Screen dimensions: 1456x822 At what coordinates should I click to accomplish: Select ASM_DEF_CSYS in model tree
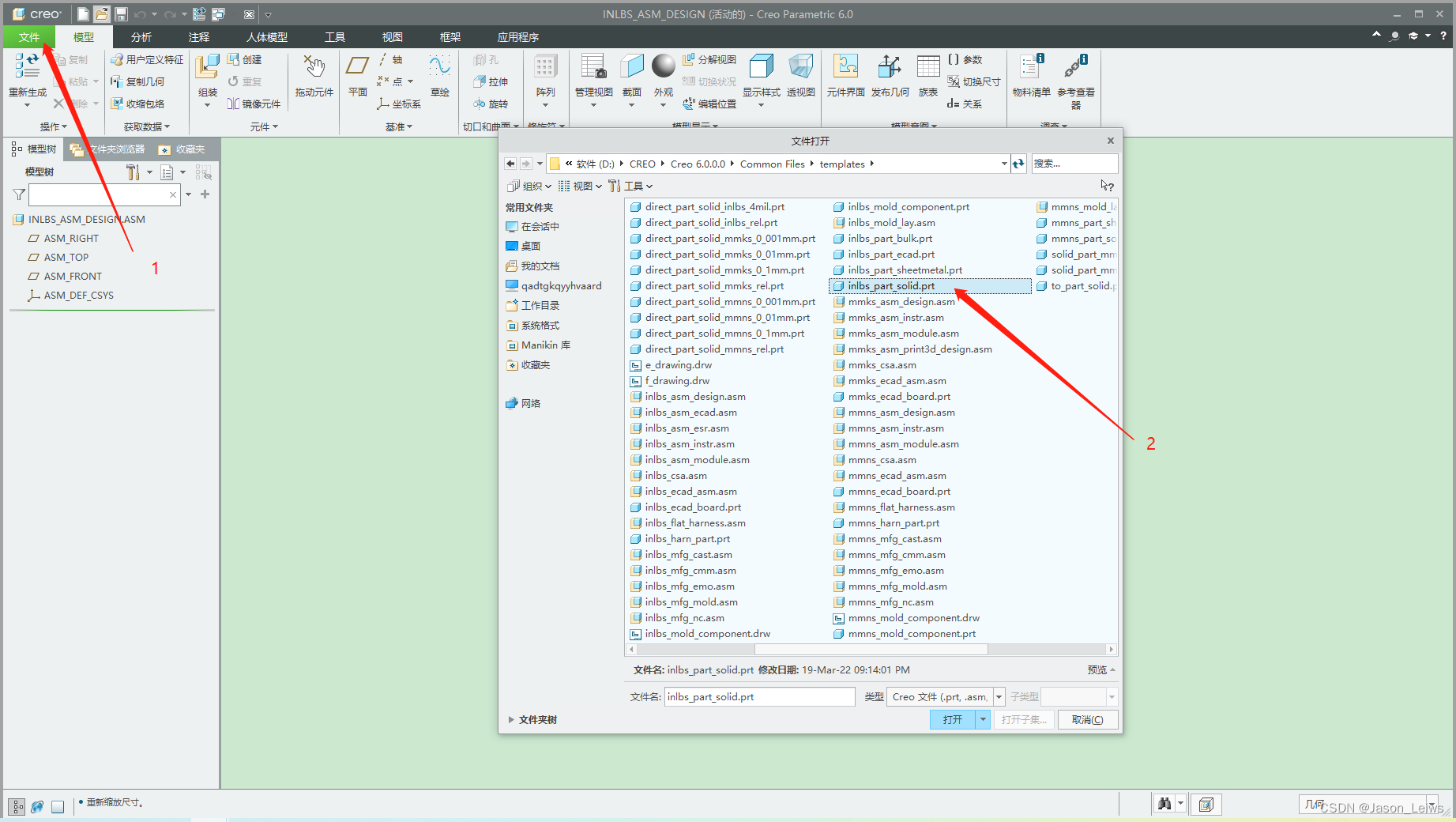[x=70, y=296]
